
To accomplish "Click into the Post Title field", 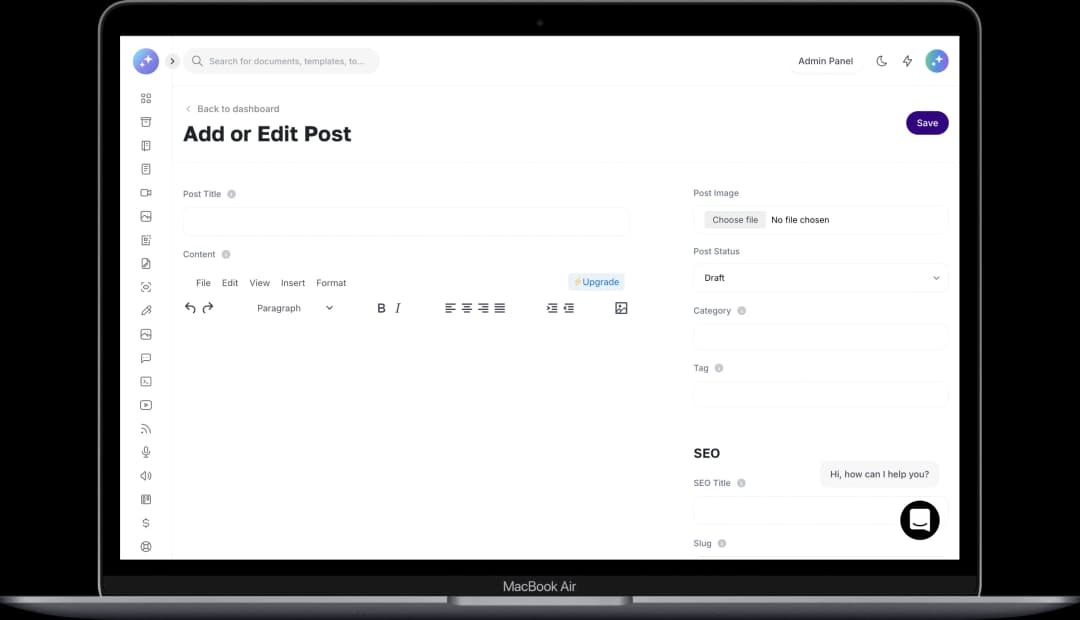I will click(x=405, y=221).
